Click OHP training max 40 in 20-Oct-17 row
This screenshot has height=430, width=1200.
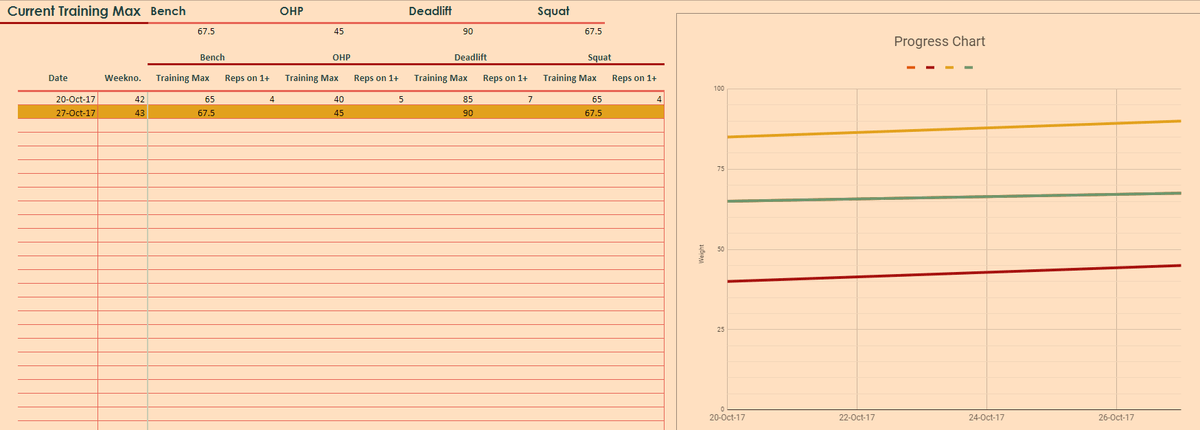click(x=338, y=99)
